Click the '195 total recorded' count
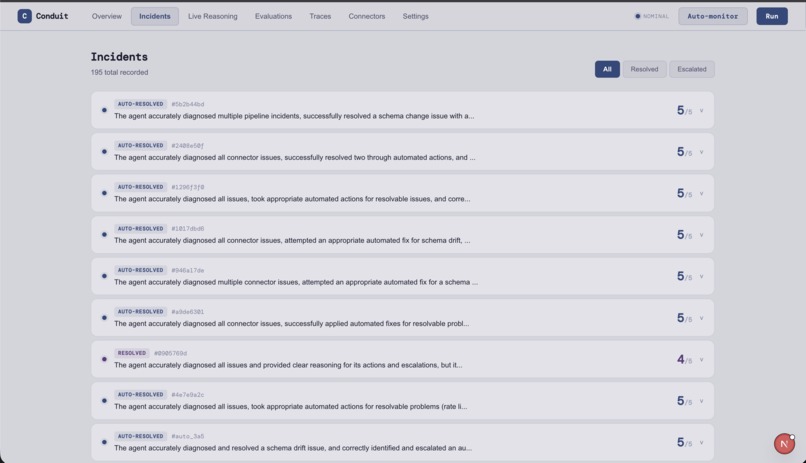 (119, 72)
